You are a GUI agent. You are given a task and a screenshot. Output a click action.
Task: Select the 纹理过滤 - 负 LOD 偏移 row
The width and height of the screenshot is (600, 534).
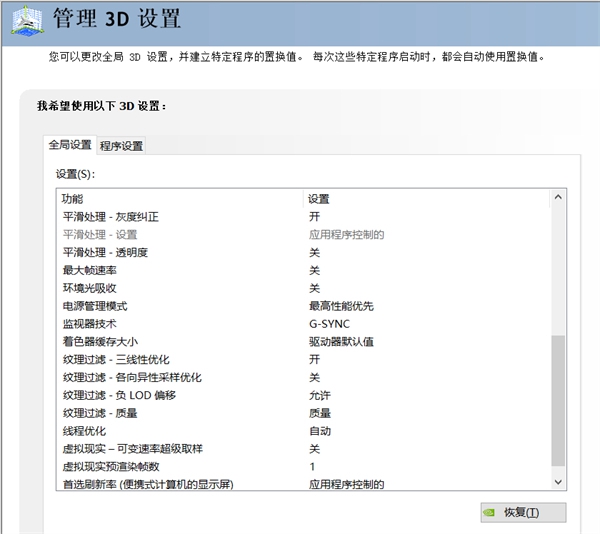pos(304,395)
